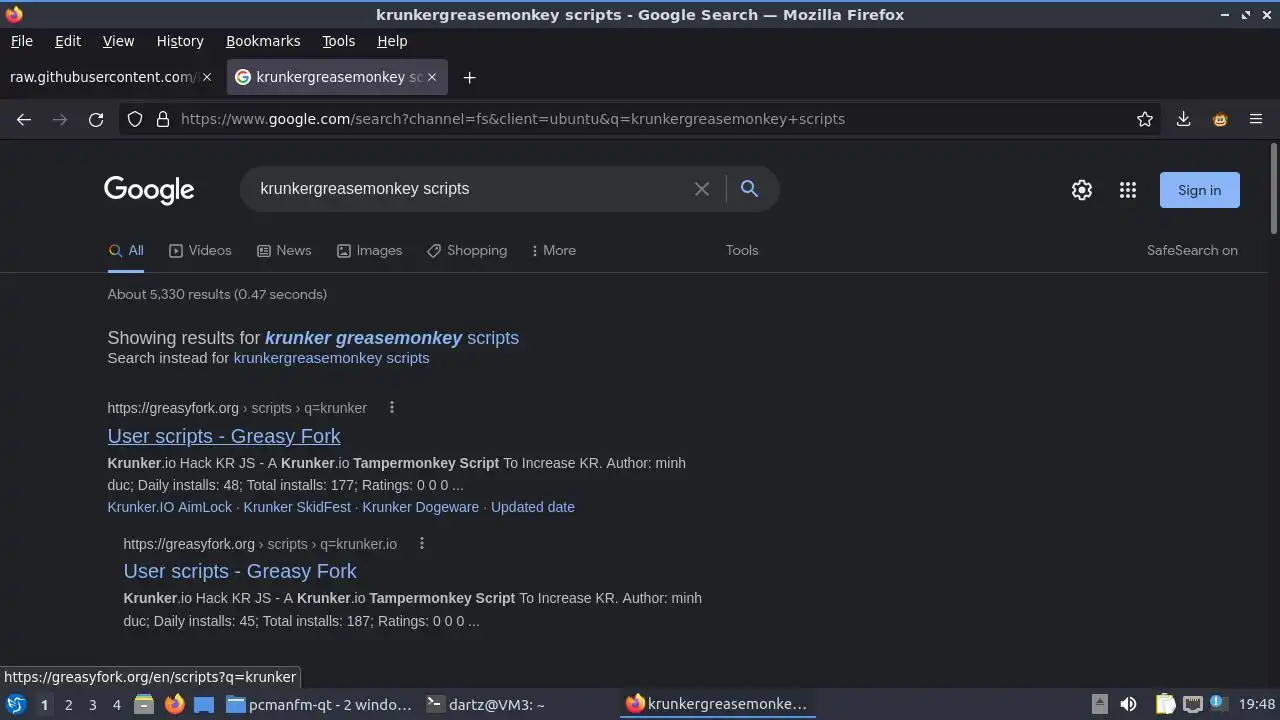Follow corrected krunker greasemonkey scripts link

[x=392, y=338]
